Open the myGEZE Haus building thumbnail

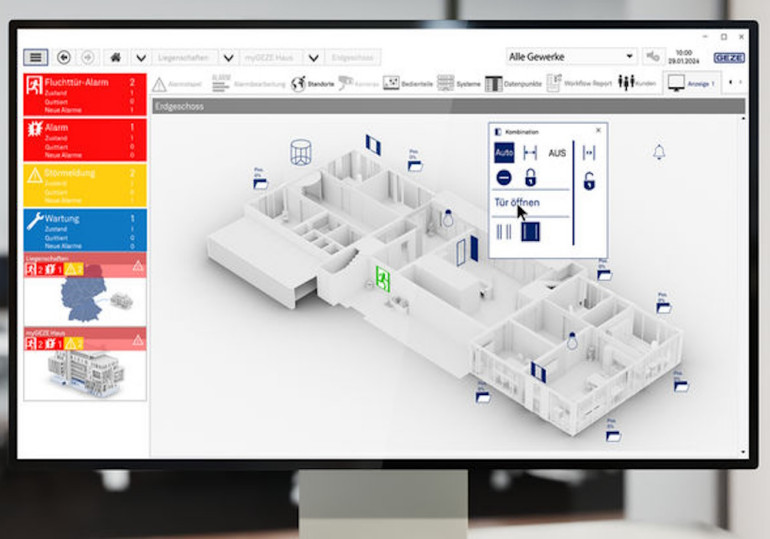coord(84,371)
